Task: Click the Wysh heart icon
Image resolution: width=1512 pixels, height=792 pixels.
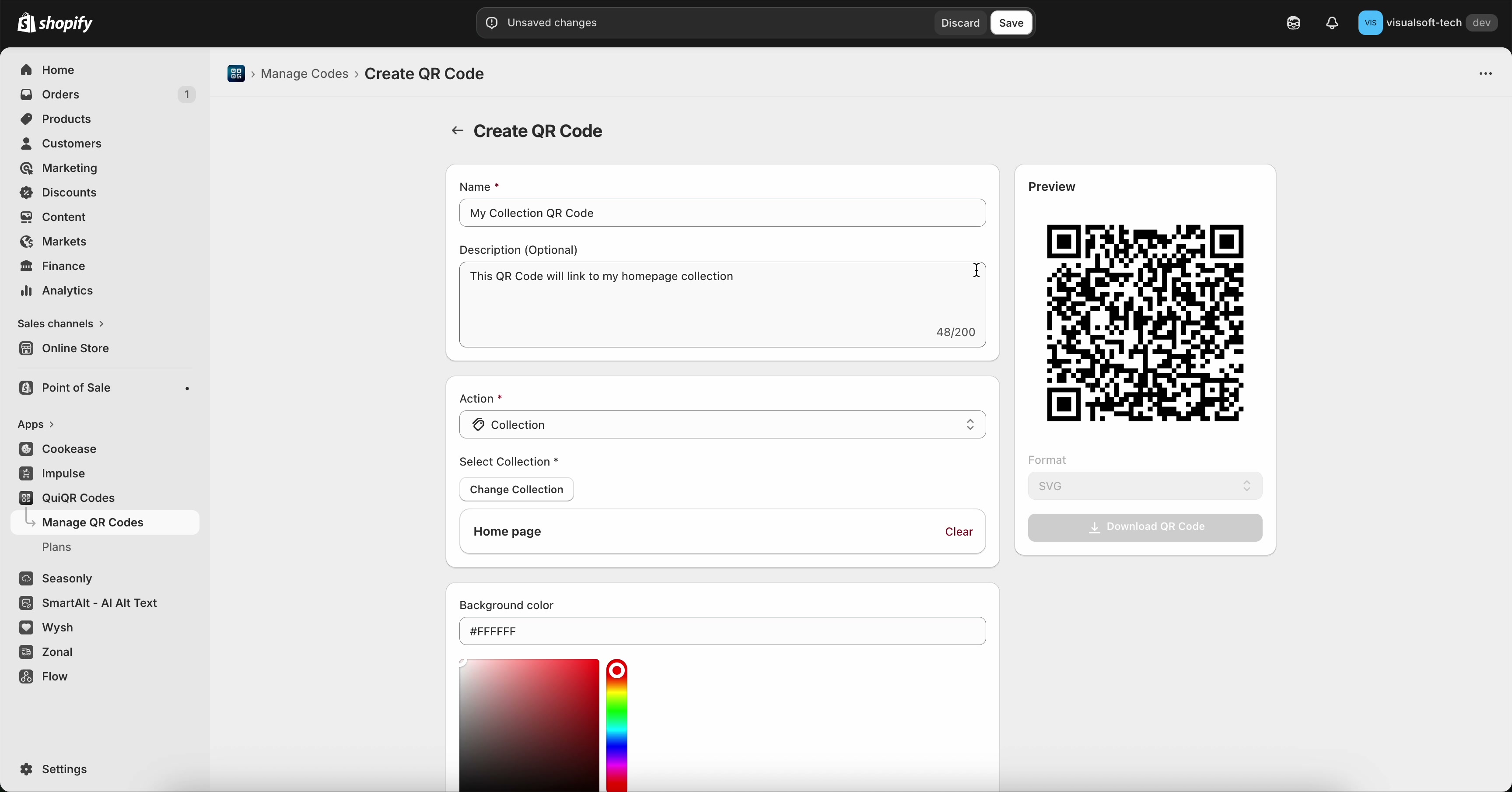Action: (x=26, y=627)
